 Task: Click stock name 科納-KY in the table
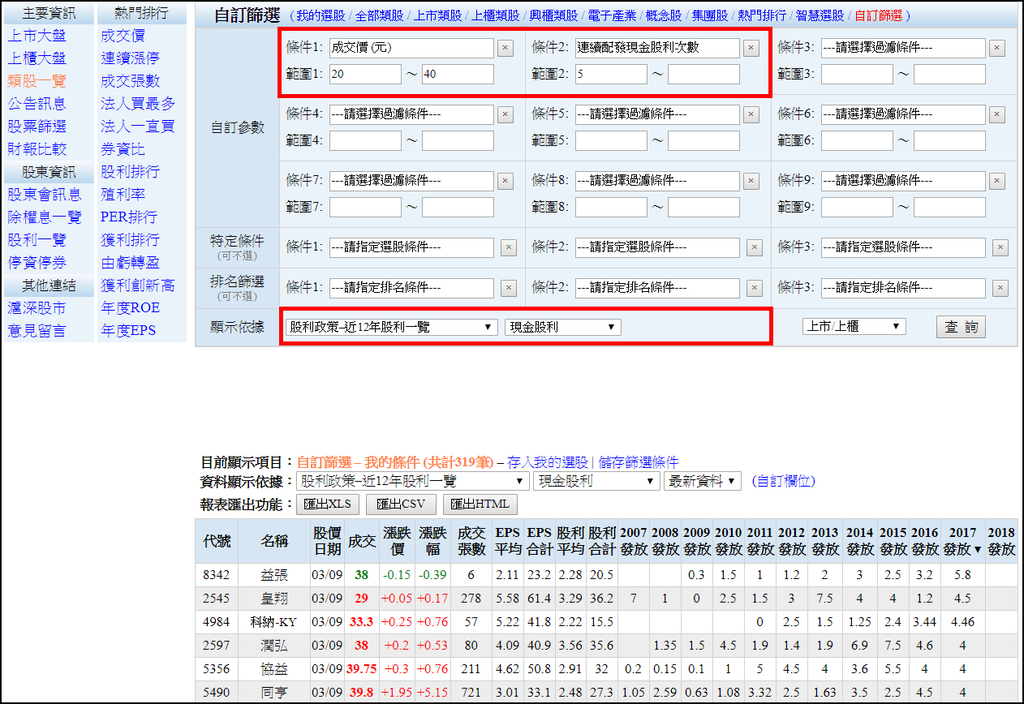pos(274,622)
